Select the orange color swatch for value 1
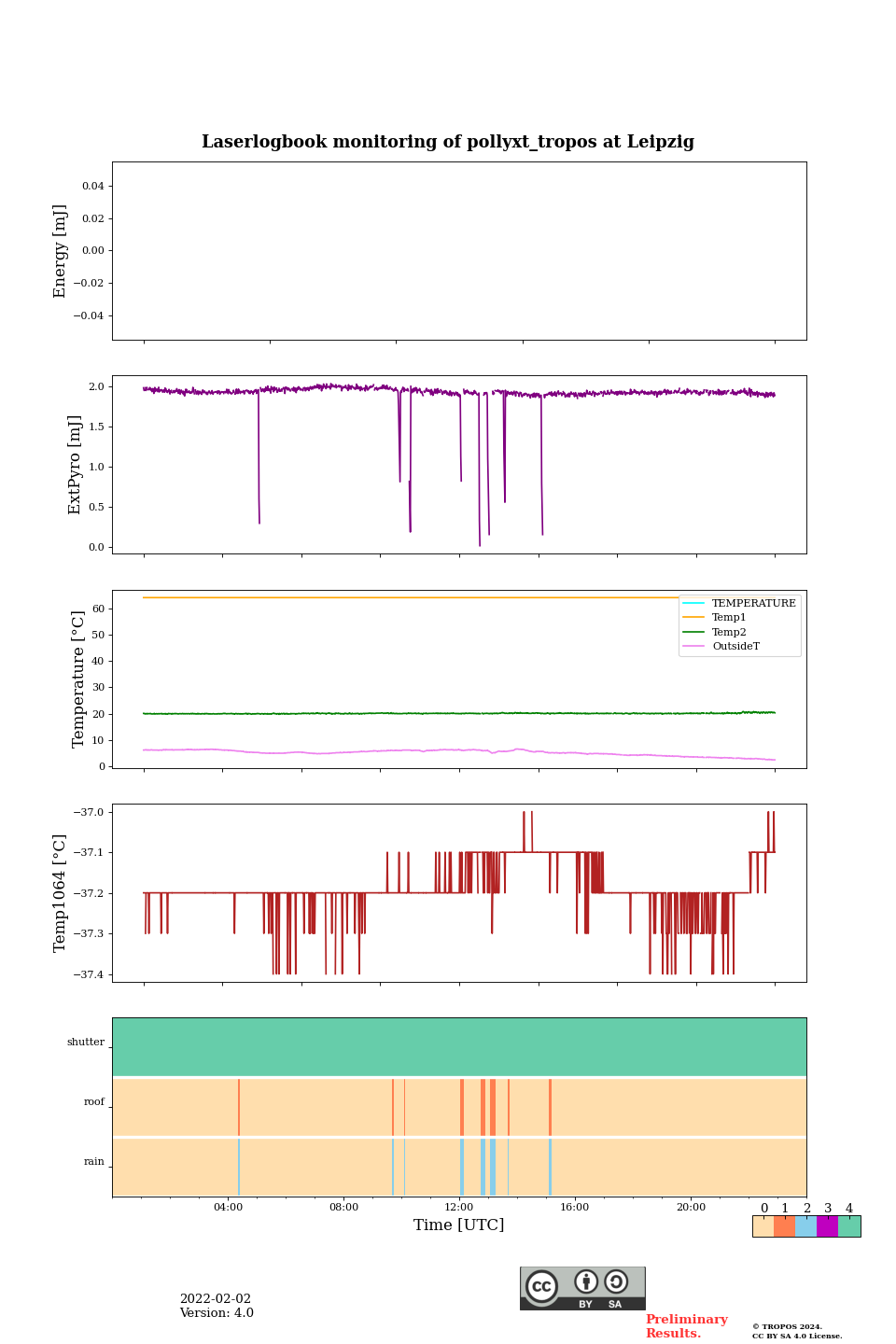Image resolution: width=896 pixels, height=1344 pixels. tap(785, 1226)
